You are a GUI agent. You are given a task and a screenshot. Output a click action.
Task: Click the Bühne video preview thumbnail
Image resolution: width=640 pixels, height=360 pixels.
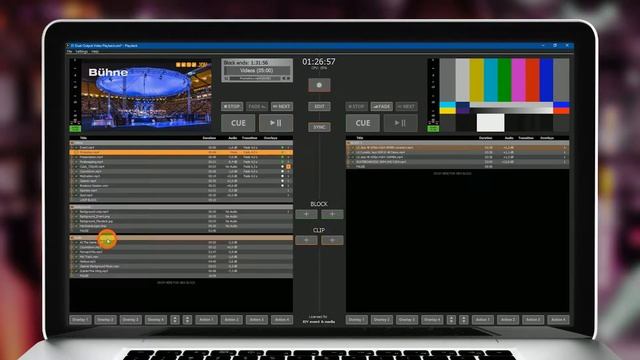[x=146, y=95]
